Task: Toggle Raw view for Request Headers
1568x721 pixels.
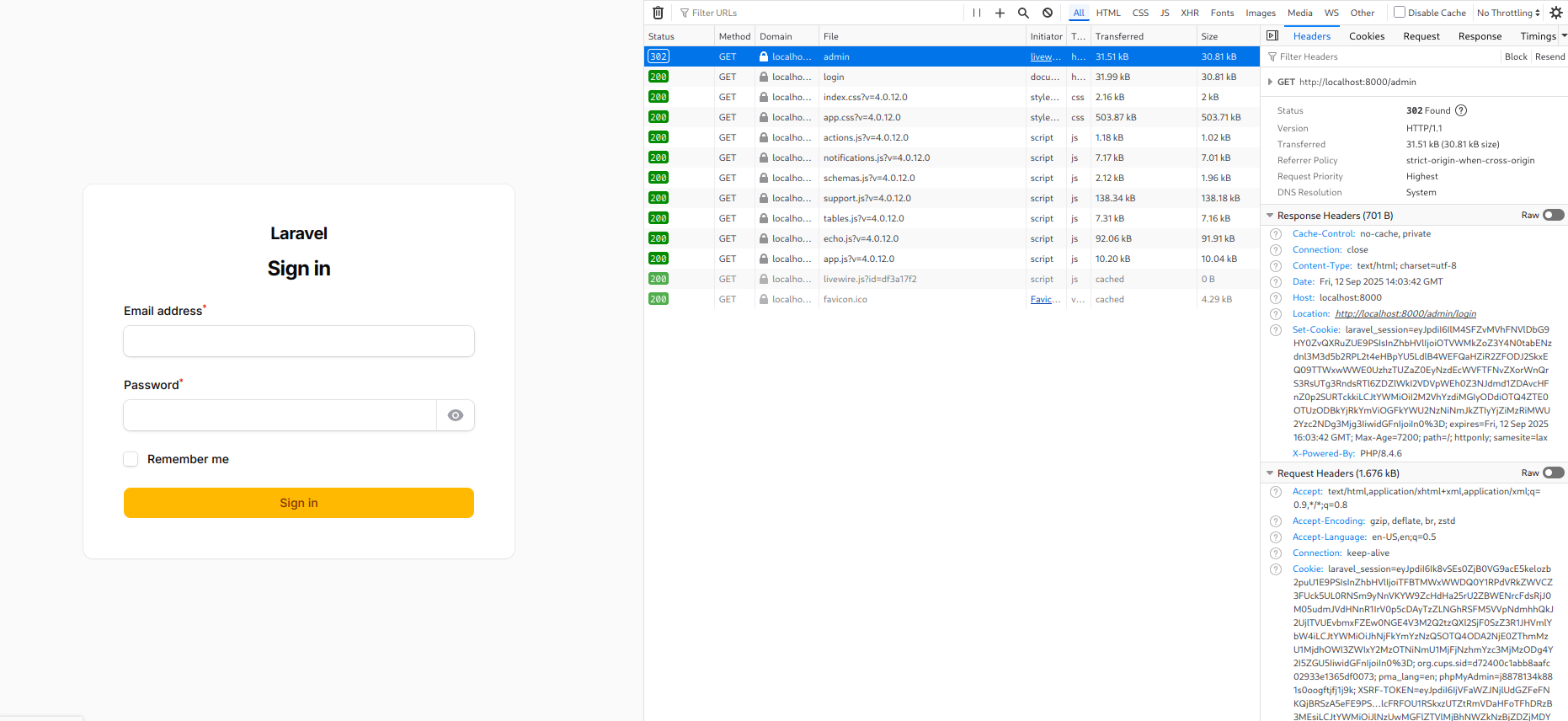Action: coord(1554,473)
